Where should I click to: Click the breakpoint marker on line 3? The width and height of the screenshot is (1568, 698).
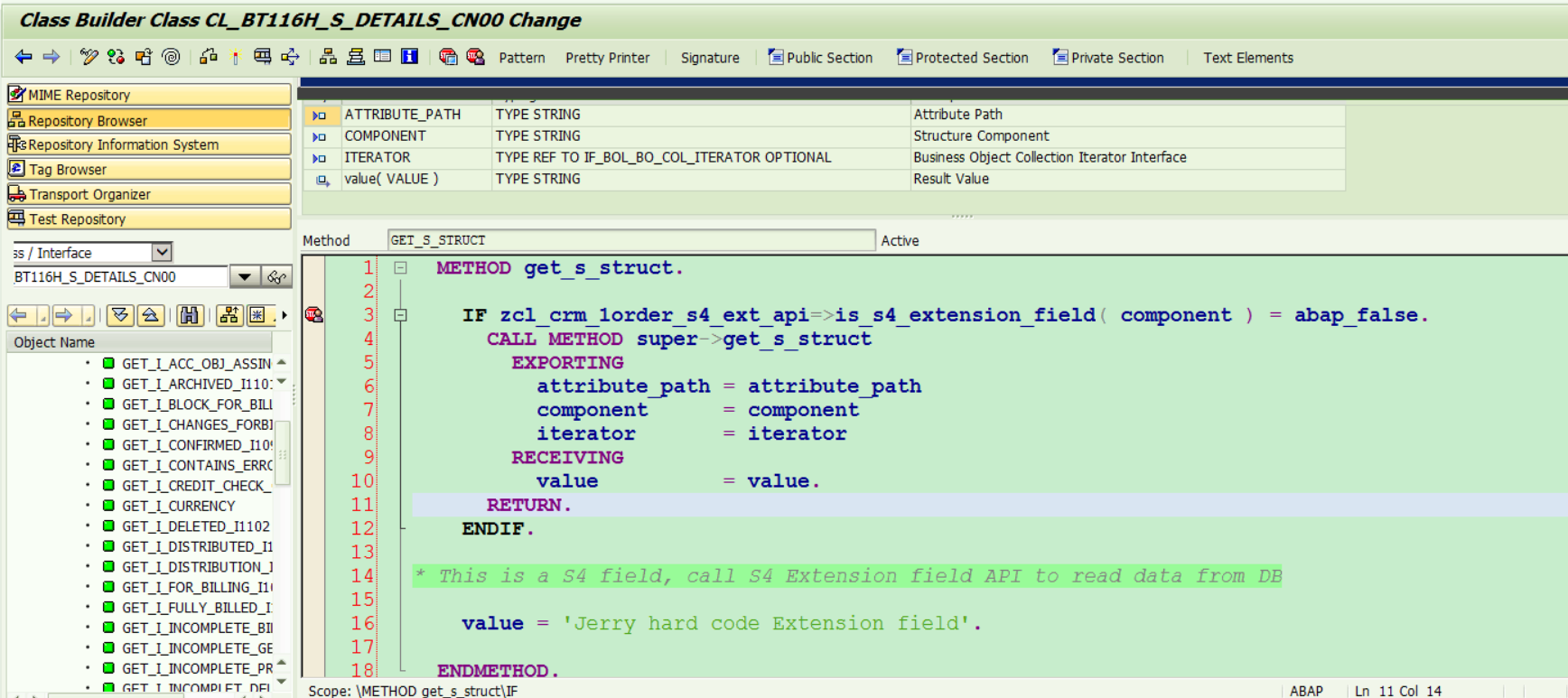tap(313, 315)
